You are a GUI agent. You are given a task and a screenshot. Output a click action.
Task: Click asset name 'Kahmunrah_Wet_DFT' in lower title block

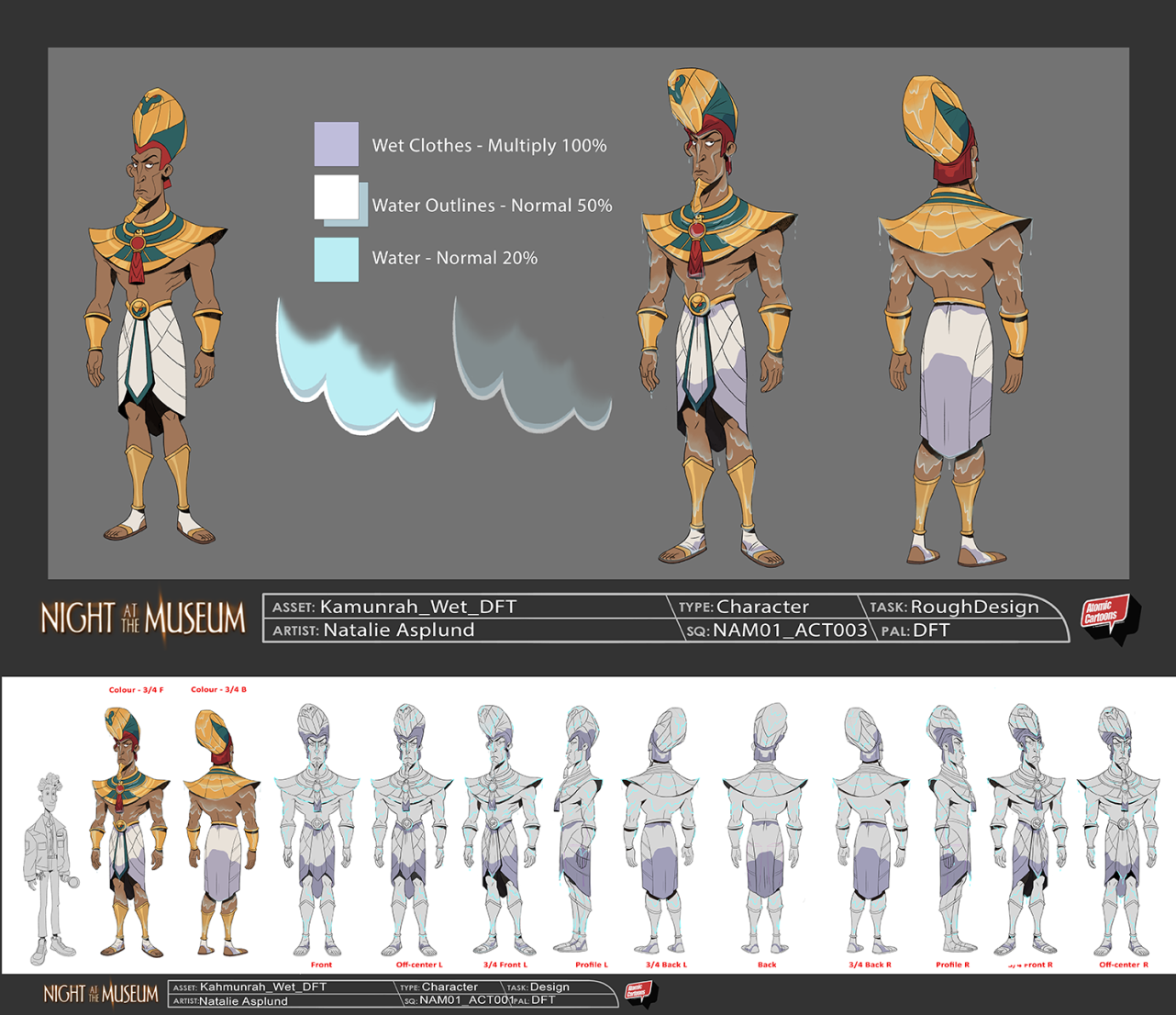263,987
